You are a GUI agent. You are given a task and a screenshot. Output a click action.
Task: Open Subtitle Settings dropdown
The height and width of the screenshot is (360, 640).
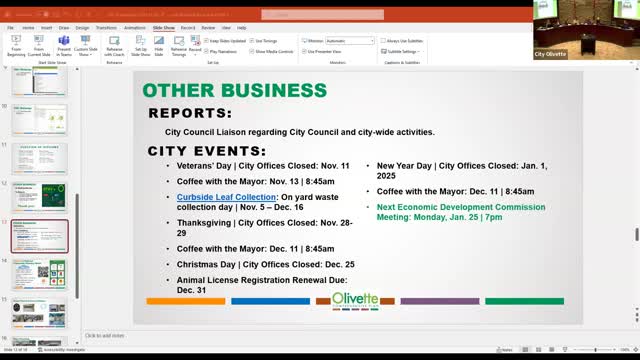400,51
